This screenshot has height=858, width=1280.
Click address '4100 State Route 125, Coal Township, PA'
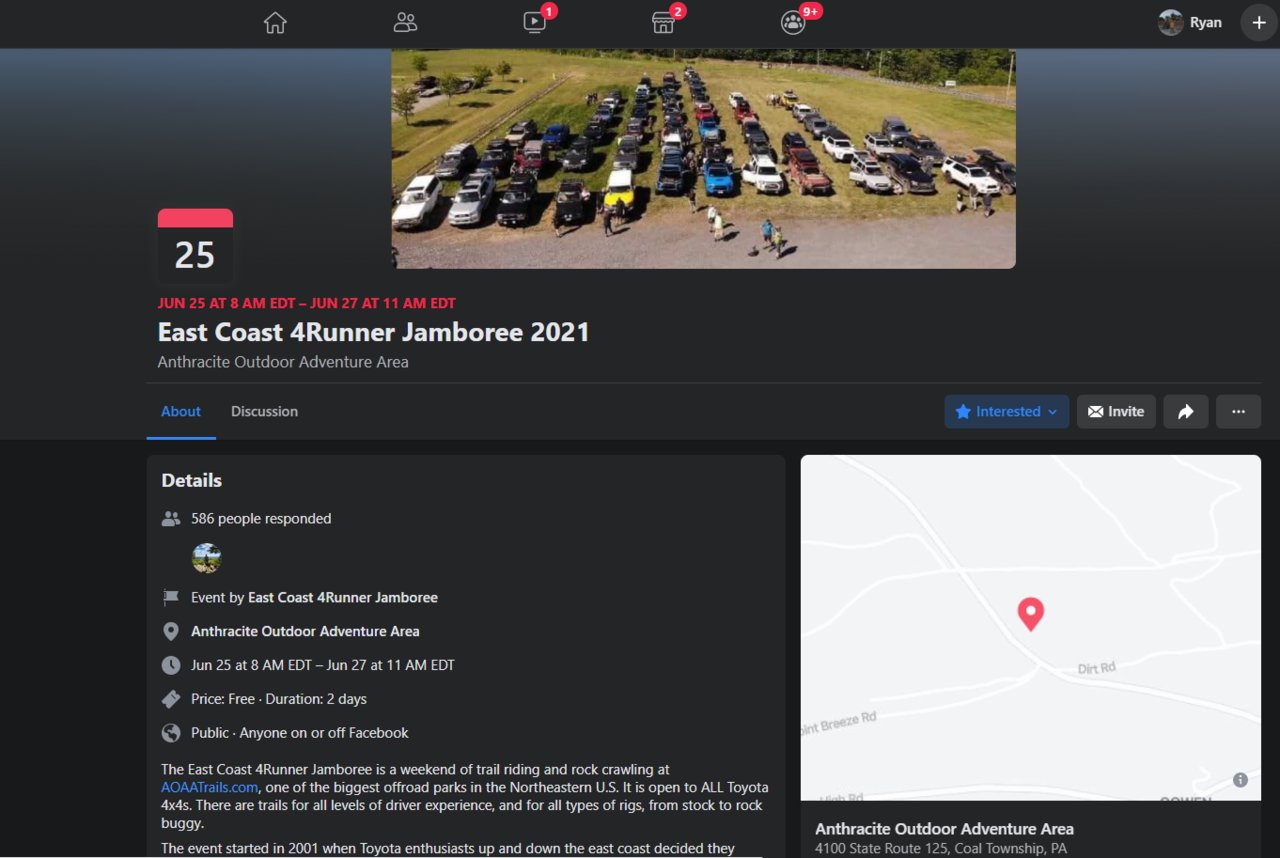pos(941,849)
